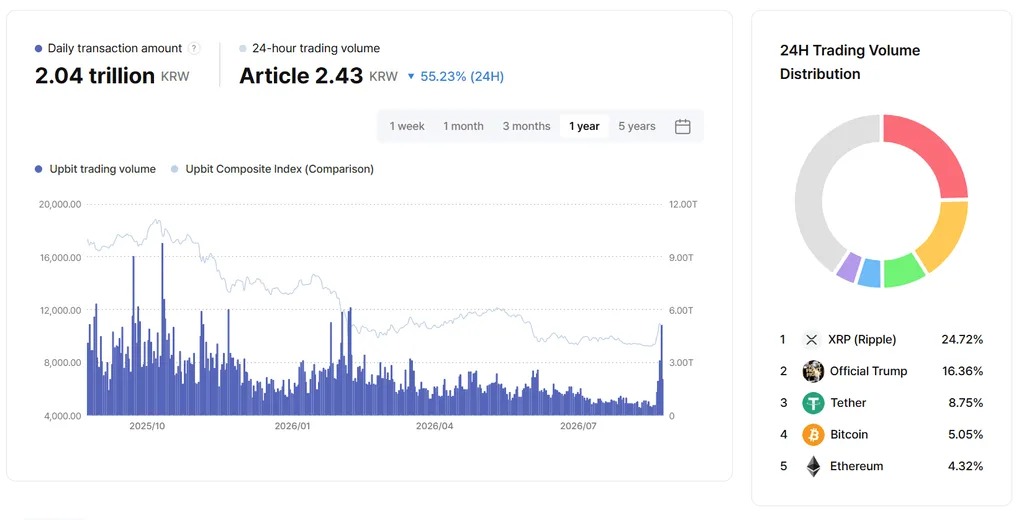Click the XRP (Ripple) coin icon

812,340
